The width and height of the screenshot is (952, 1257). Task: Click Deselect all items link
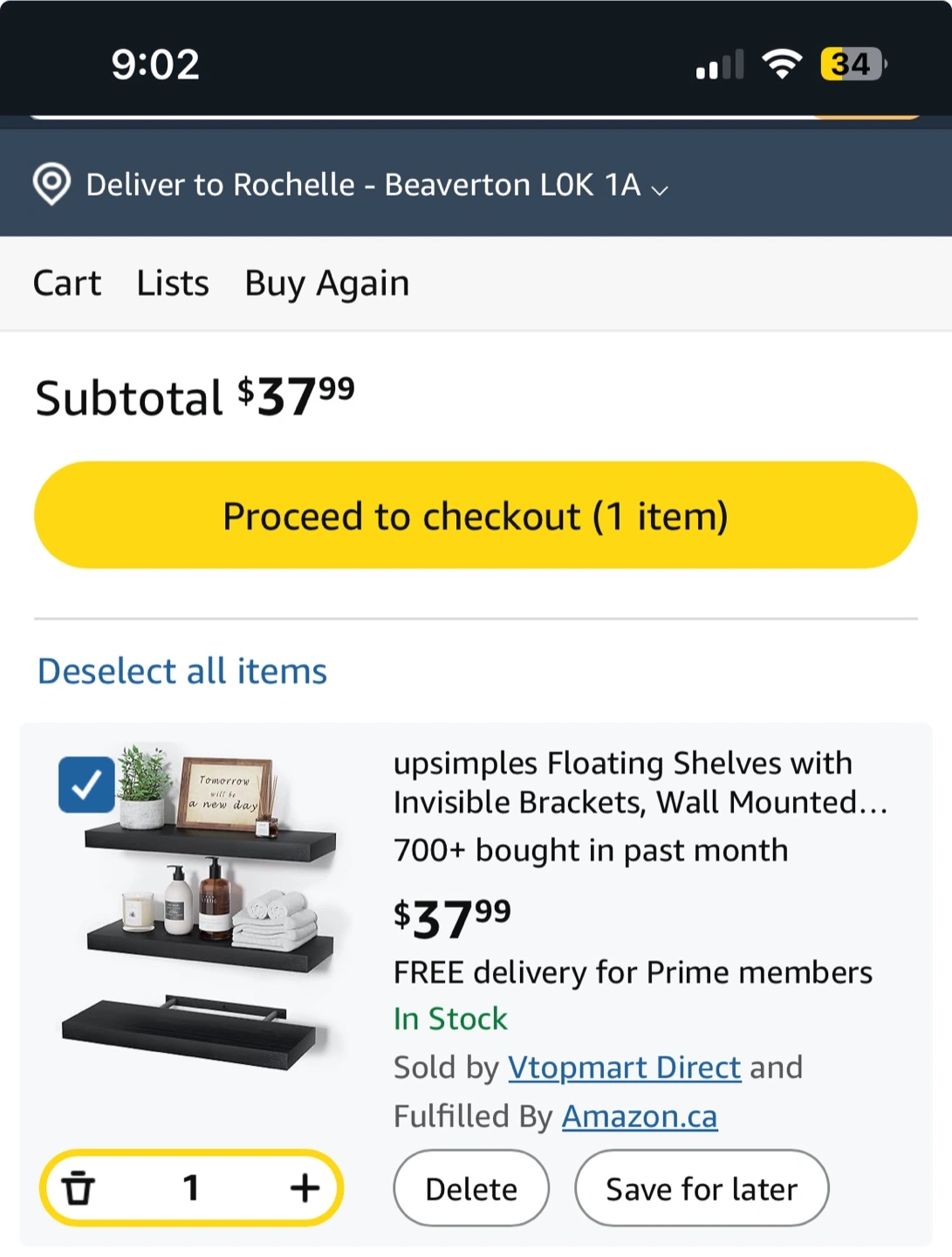[x=182, y=671]
